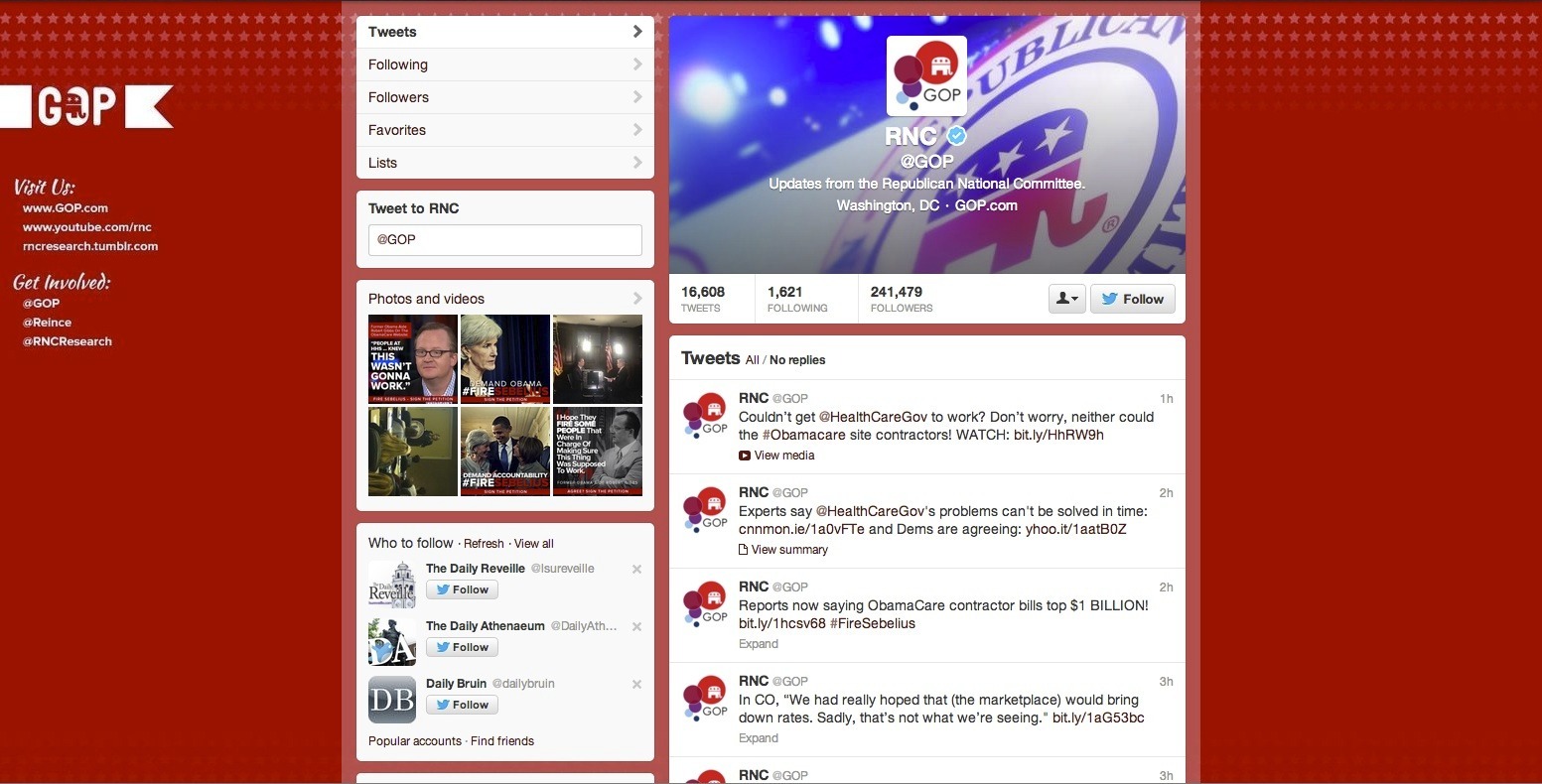Click RNC avatar on the Colorado marketplace tweet

[x=705, y=698]
